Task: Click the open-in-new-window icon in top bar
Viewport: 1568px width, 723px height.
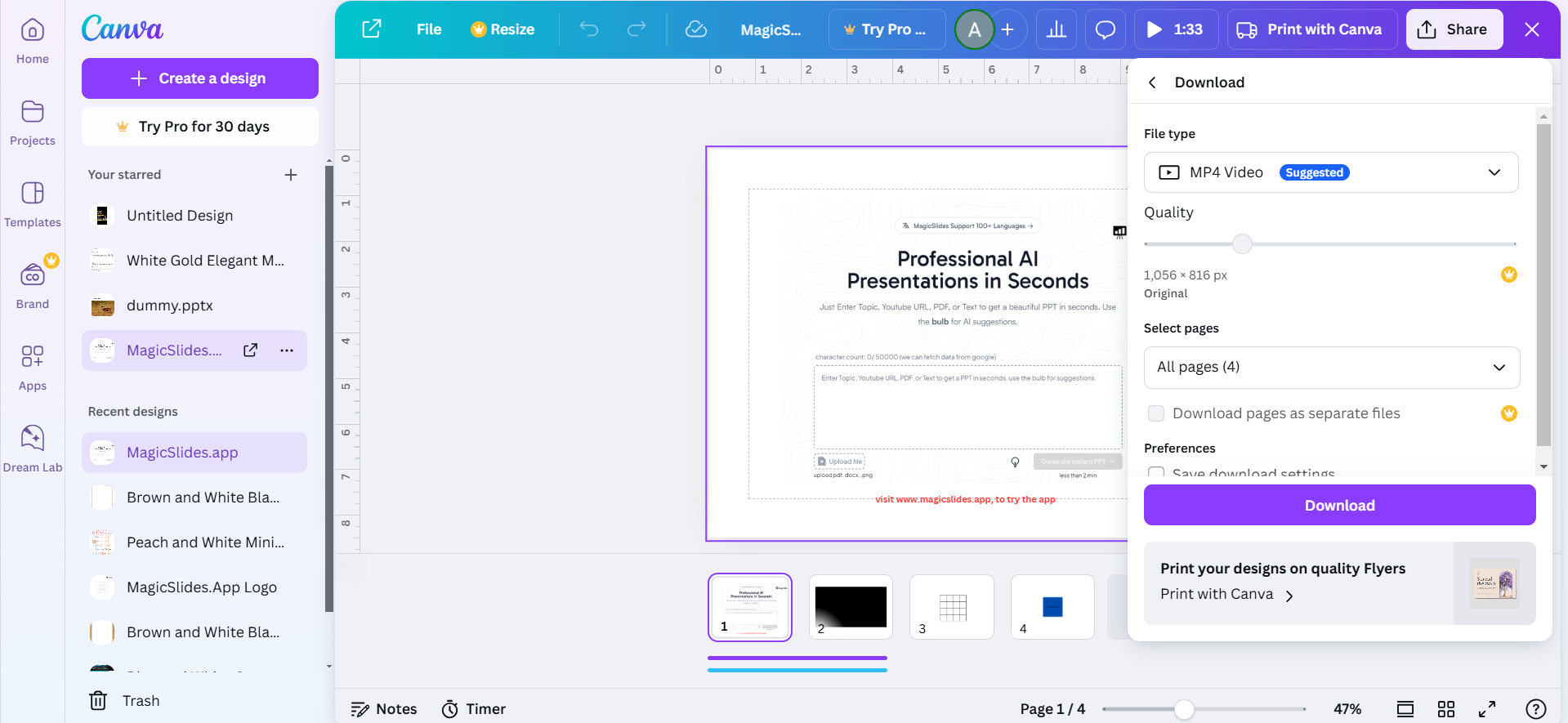Action: tap(372, 29)
